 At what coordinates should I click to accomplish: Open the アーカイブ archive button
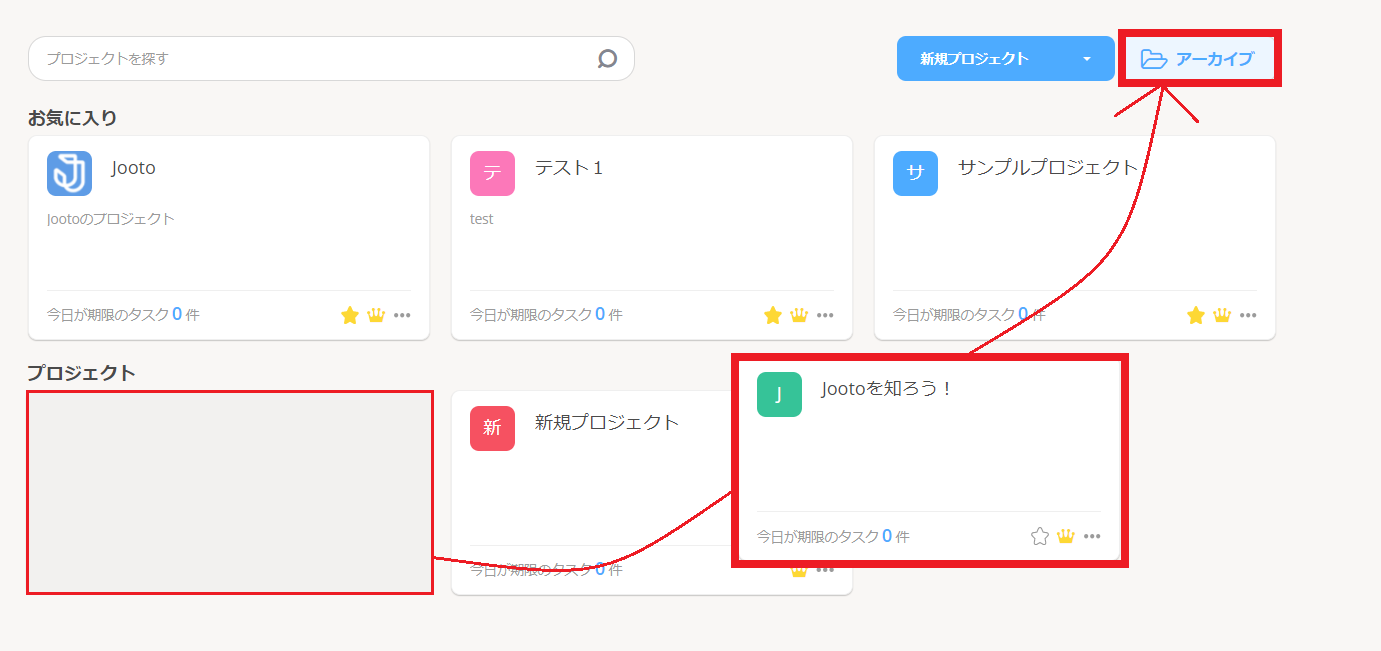coord(1198,59)
